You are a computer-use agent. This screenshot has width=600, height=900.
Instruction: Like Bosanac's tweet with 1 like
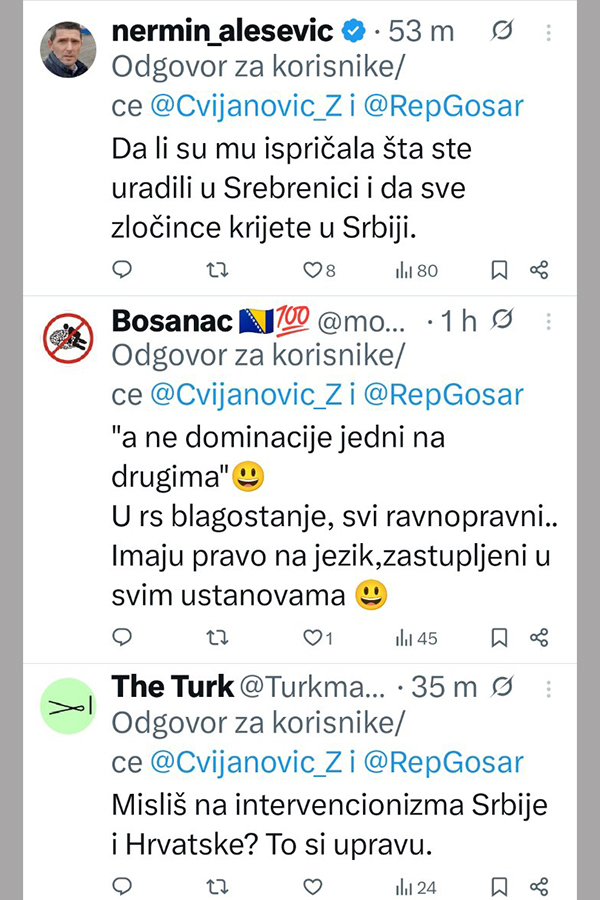pos(312,637)
